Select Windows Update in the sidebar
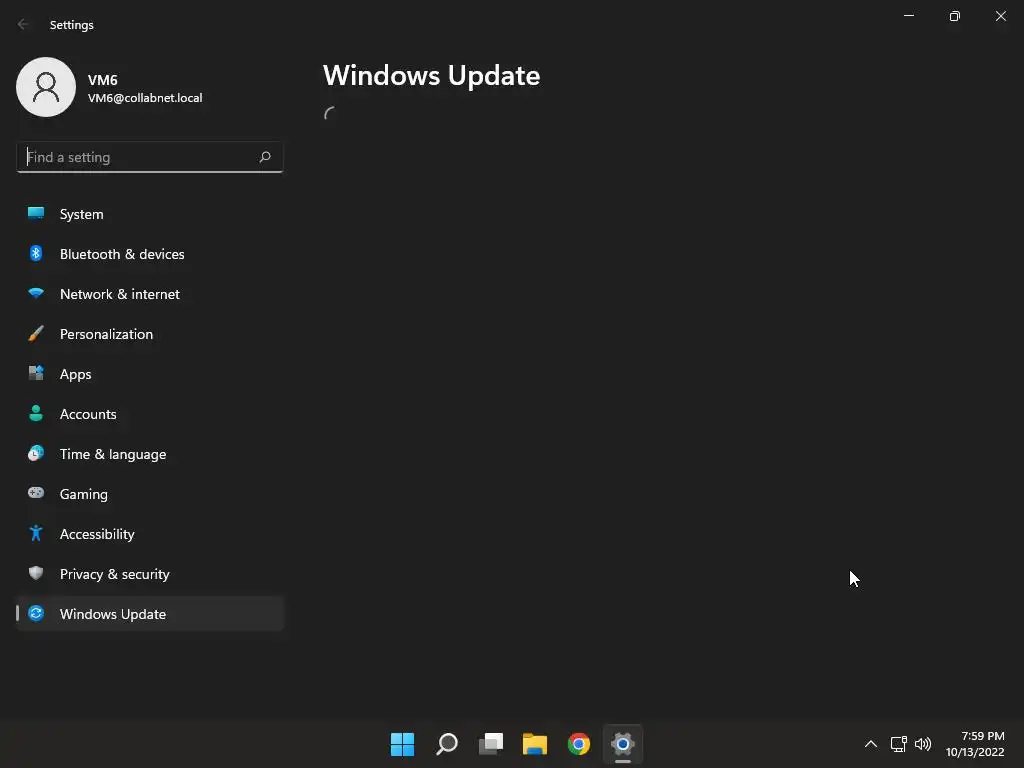This screenshot has height=768, width=1024. click(x=150, y=614)
